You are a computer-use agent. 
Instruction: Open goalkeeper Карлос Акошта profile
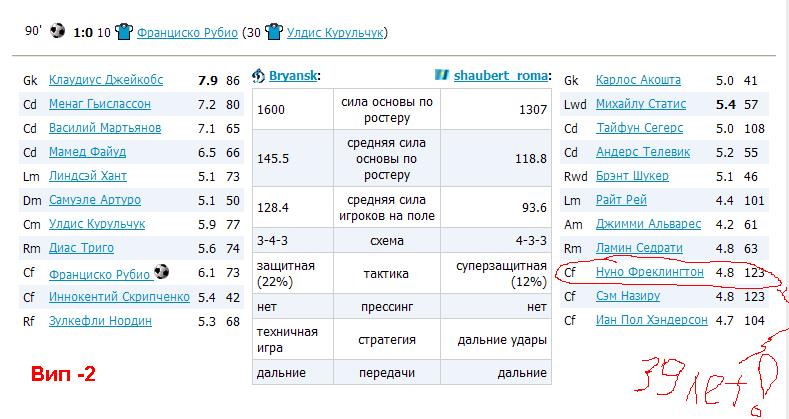(x=638, y=80)
